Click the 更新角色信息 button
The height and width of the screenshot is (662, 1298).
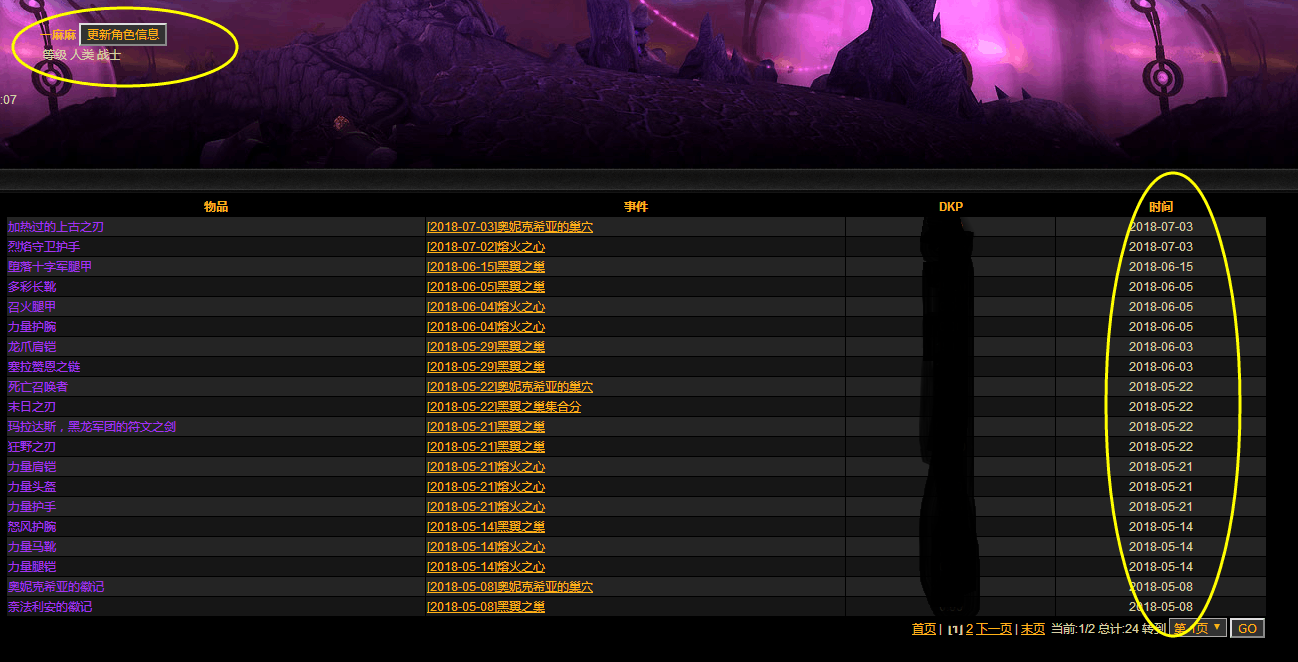(121, 32)
